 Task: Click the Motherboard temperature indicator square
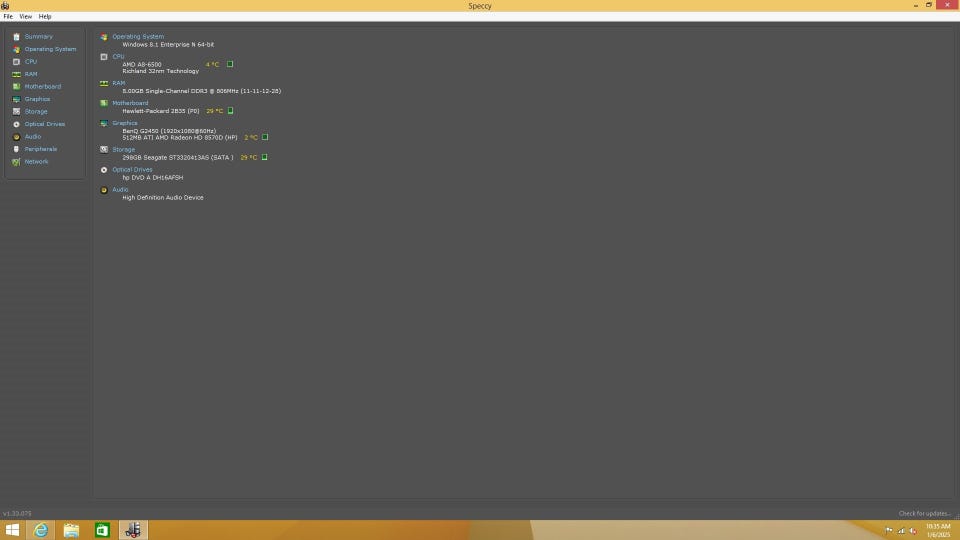coord(231,111)
